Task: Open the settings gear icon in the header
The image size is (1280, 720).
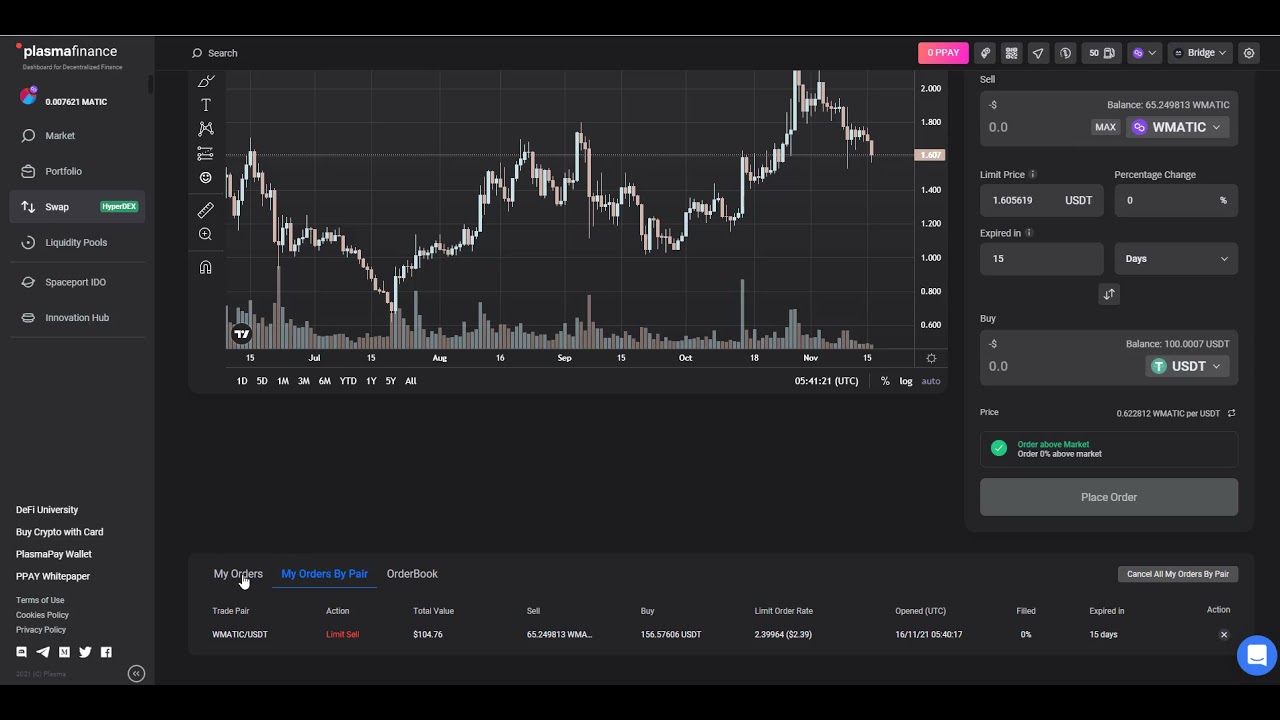Action: (x=1248, y=53)
